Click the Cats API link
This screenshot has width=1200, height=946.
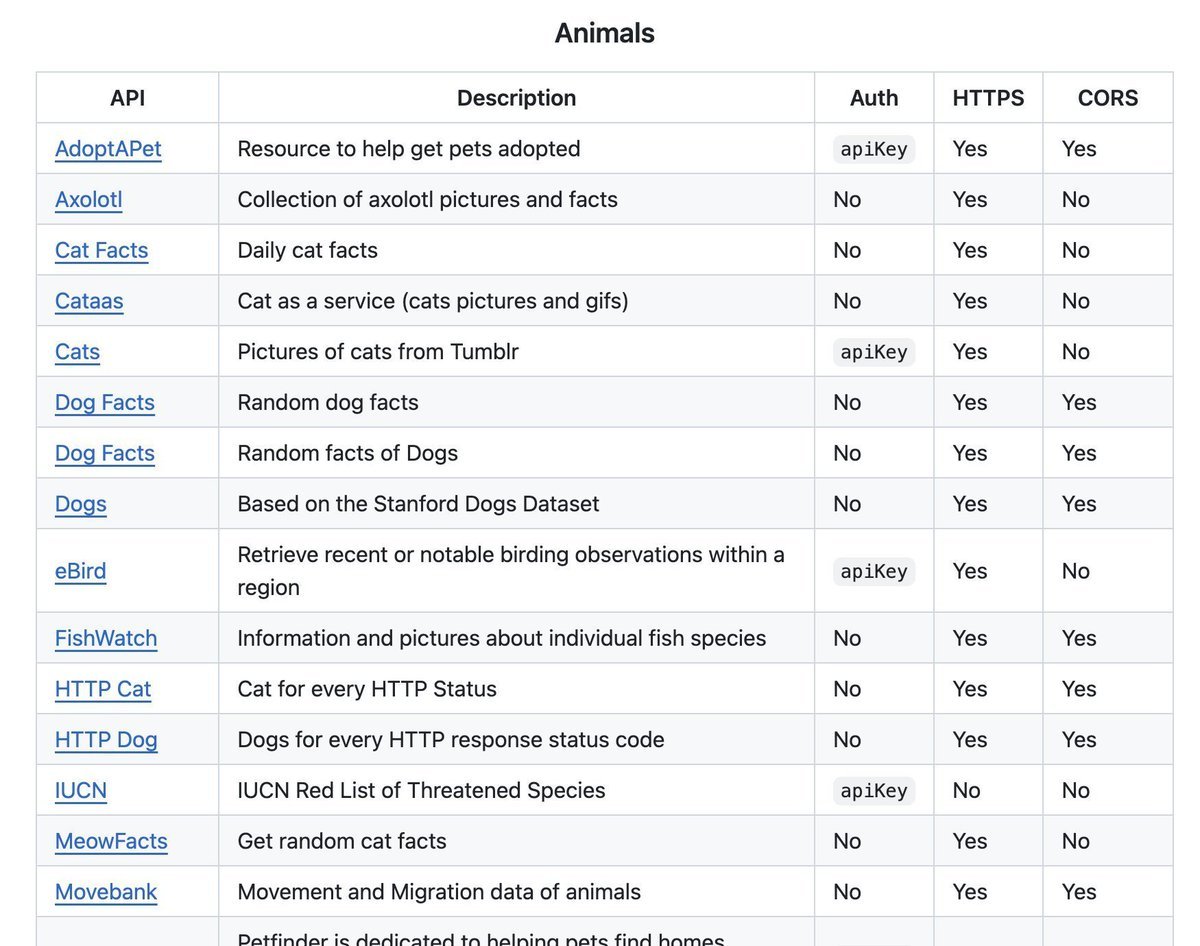coord(78,352)
